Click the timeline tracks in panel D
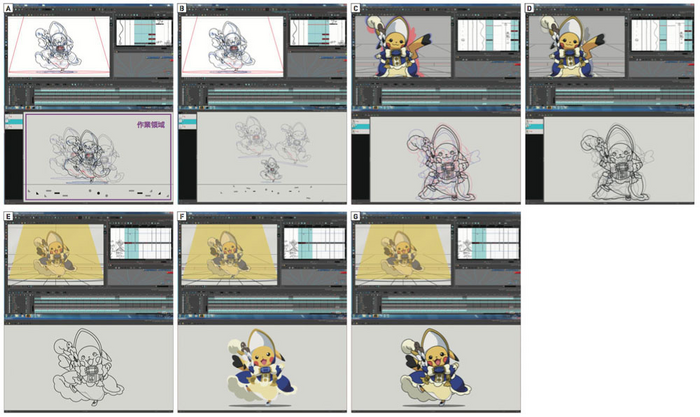Image resolution: width=700 pixels, height=417 pixels. (624, 97)
